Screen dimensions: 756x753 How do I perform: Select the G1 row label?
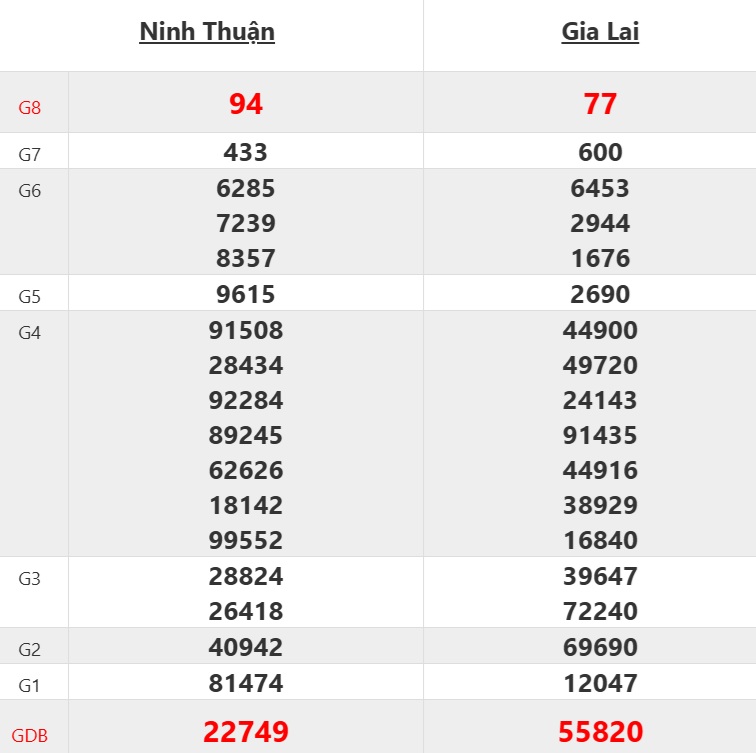point(30,686)
